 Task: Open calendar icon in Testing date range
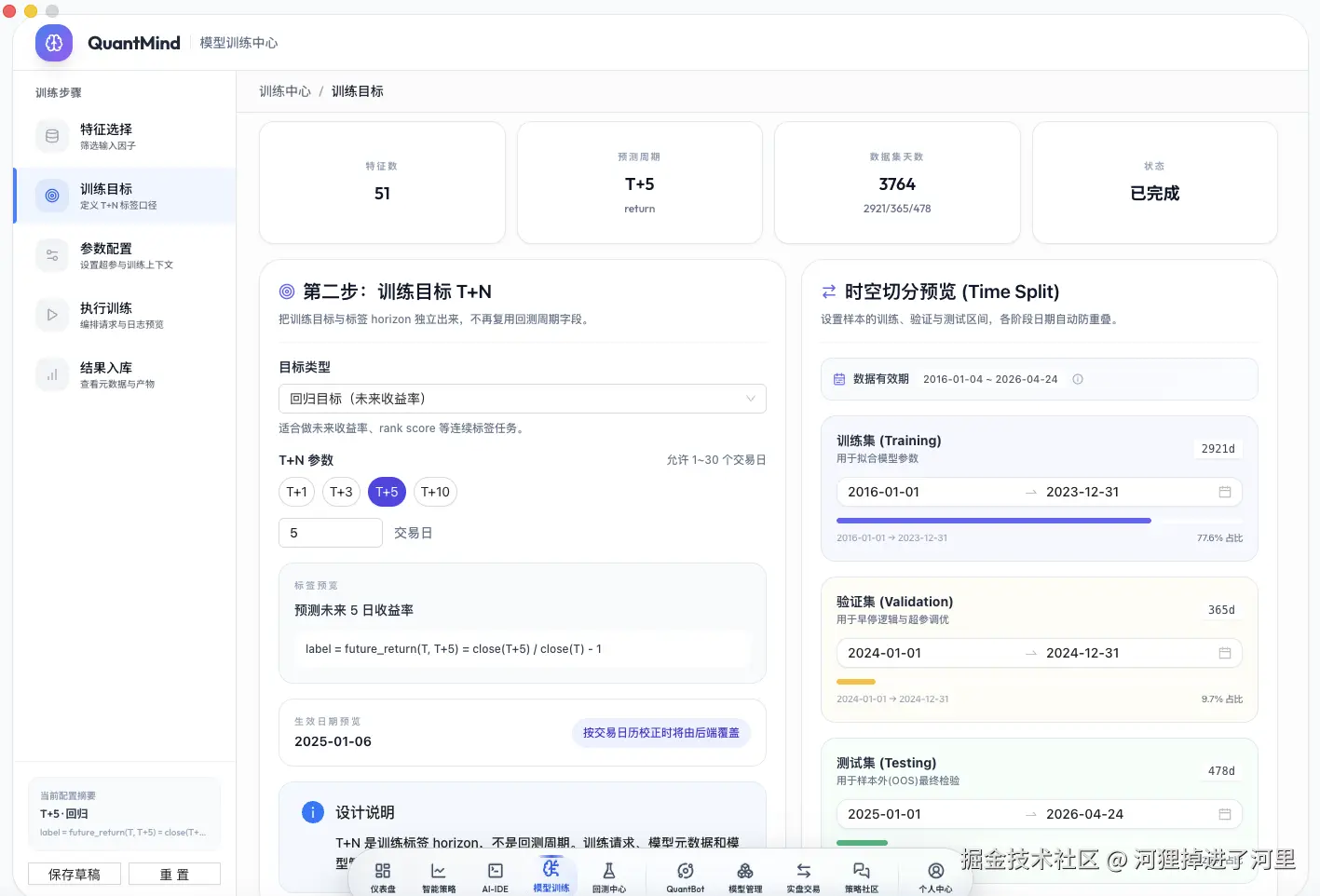pyautogui.click(x=1225, y=814)
